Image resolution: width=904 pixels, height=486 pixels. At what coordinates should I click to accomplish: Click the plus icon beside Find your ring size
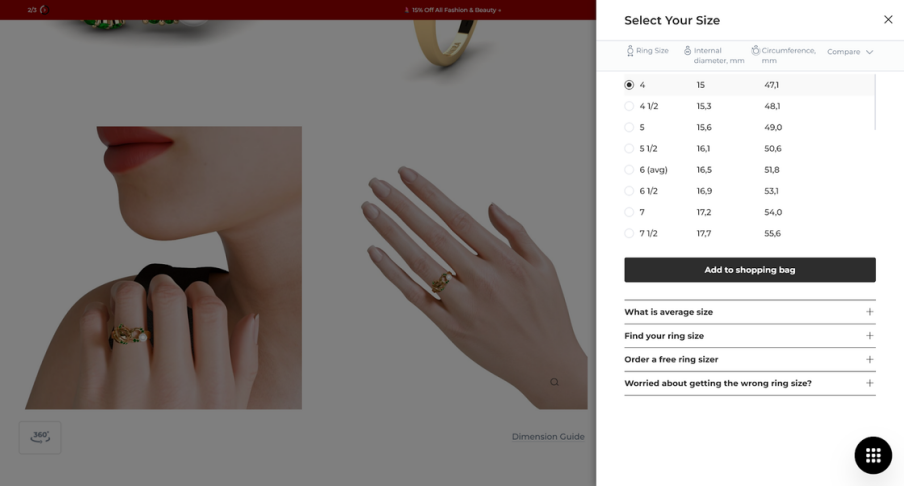pyautogui.click(x=869, y=336)
